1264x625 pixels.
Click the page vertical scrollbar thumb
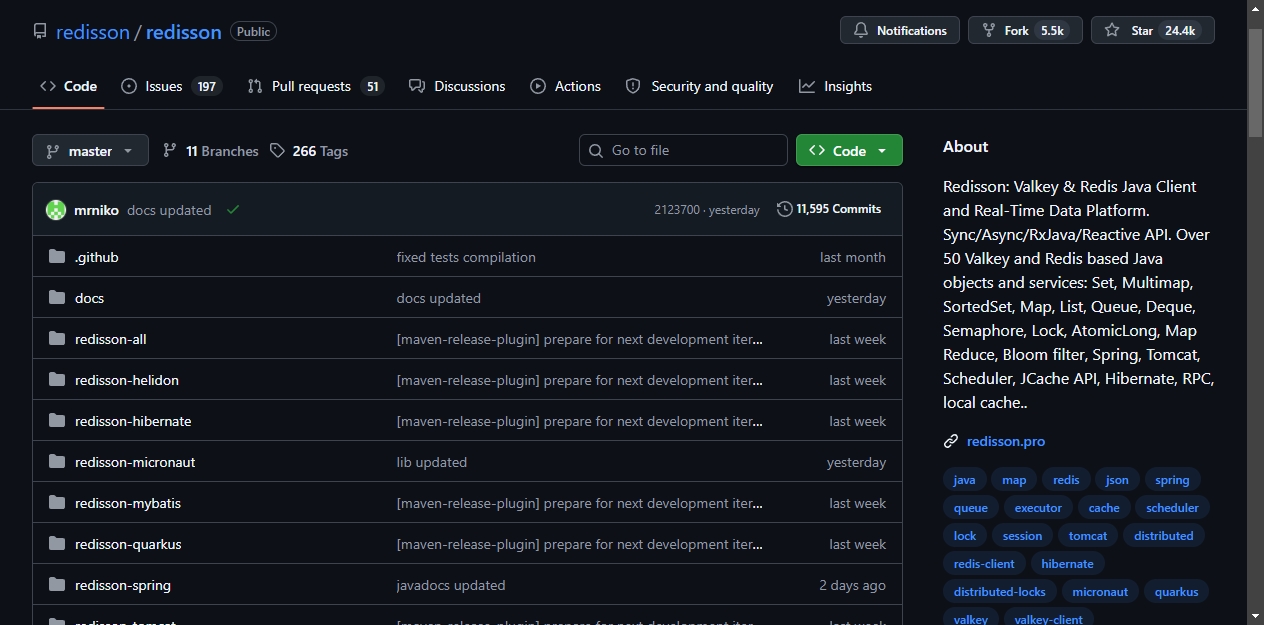[x=1256, y=82]
